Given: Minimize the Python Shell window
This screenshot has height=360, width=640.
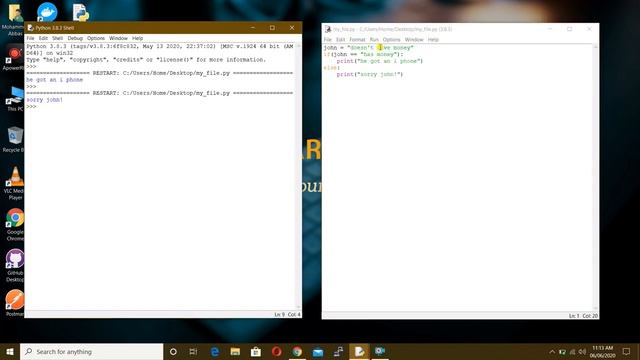Looking at the screenshot, I should (253, 28).
